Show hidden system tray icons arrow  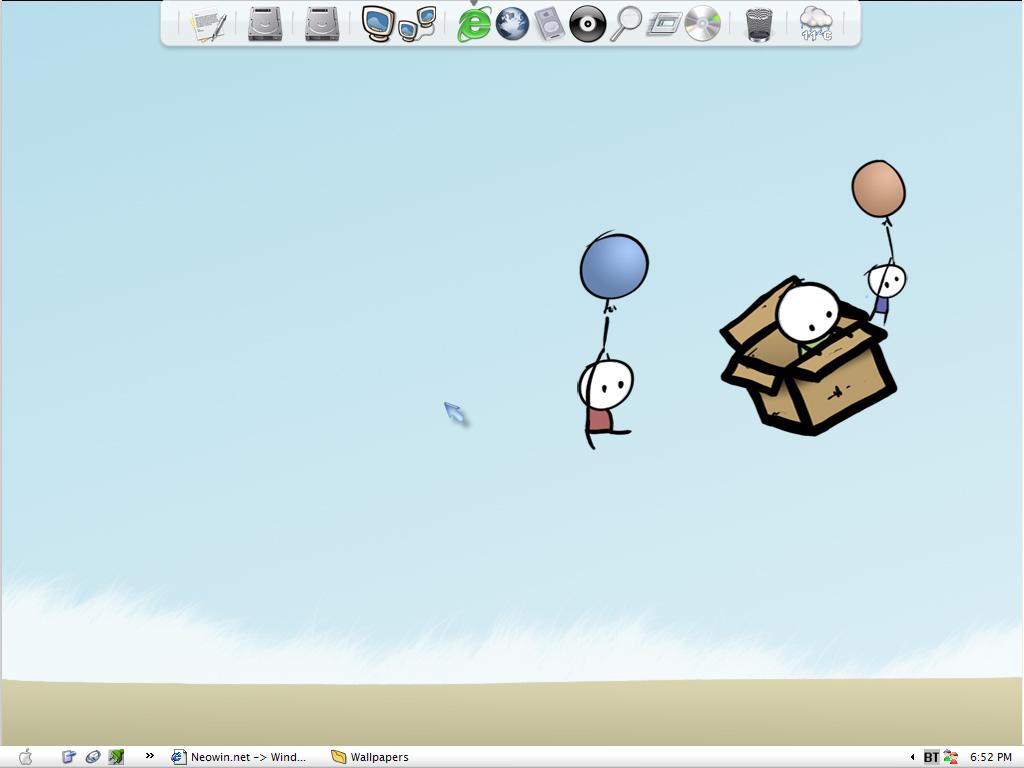click(912, 757)
